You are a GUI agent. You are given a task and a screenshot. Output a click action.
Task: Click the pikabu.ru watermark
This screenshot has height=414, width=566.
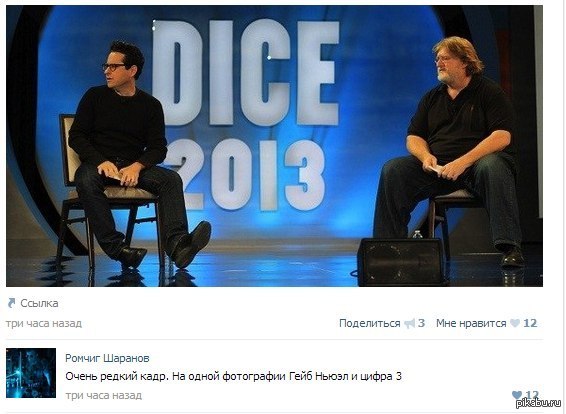540,404
